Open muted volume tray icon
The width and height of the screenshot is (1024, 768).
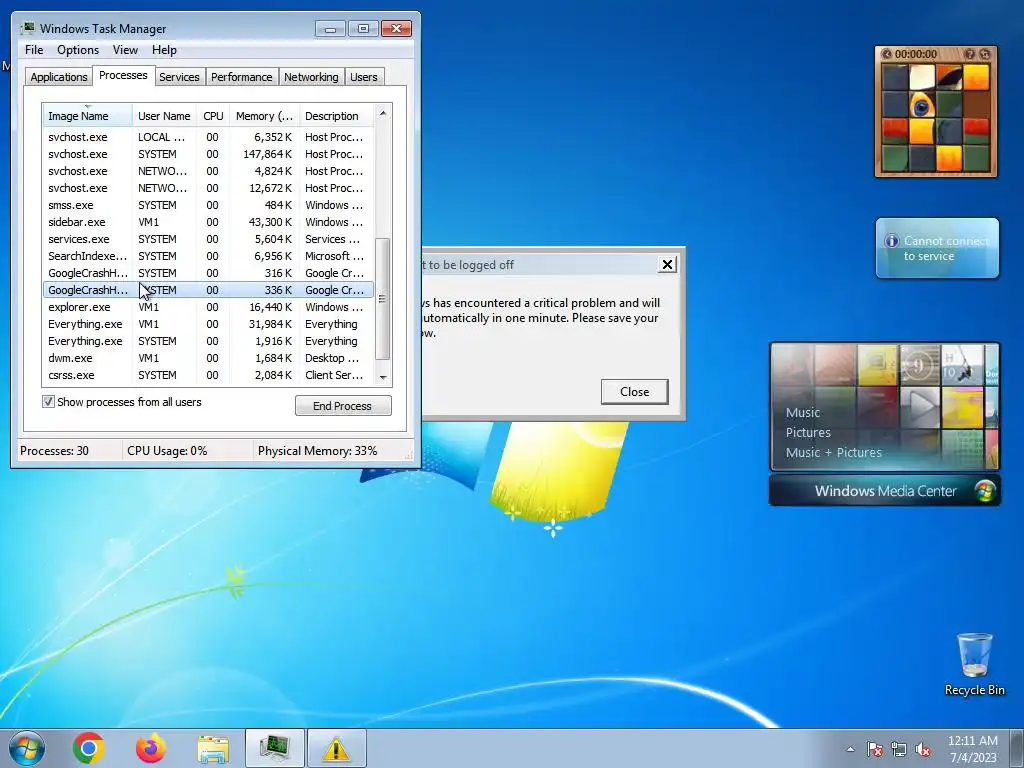(923, 749)
